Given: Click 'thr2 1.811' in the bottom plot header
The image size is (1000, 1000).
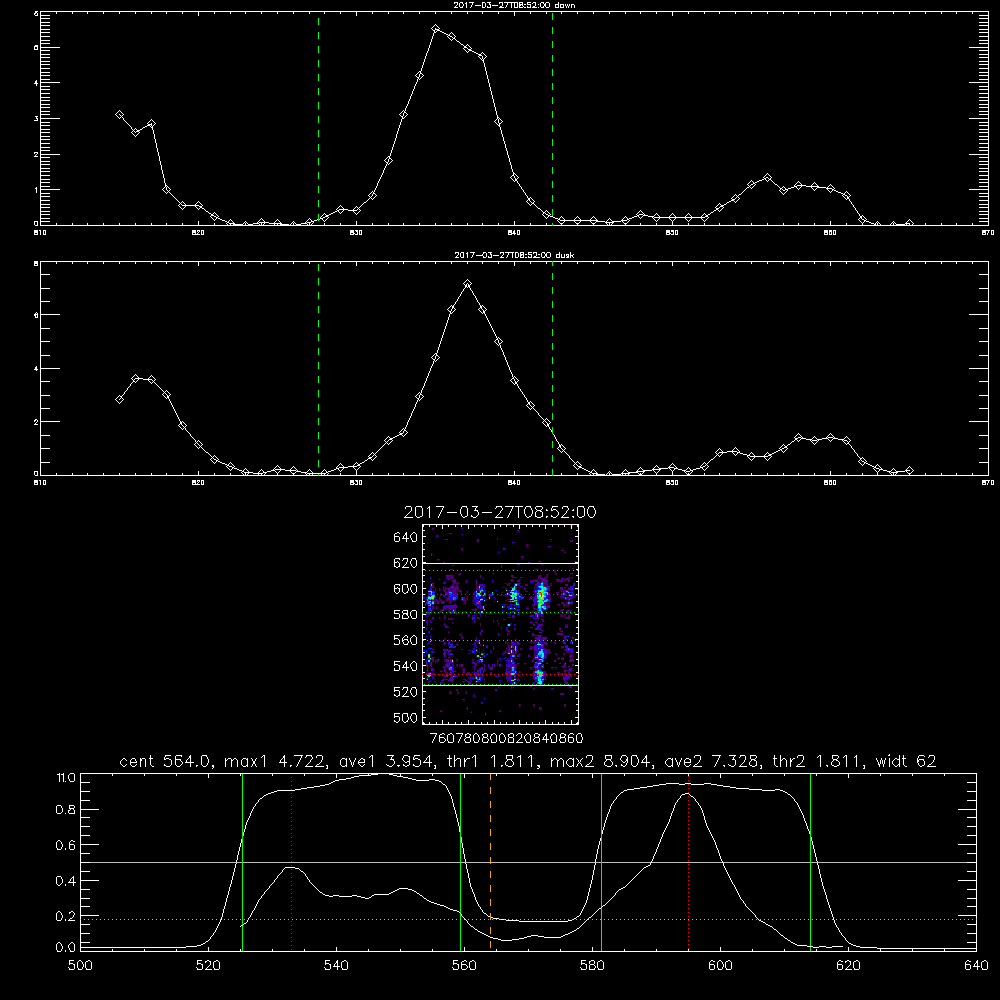Looking at the screenshot, I should coord(819,761).
